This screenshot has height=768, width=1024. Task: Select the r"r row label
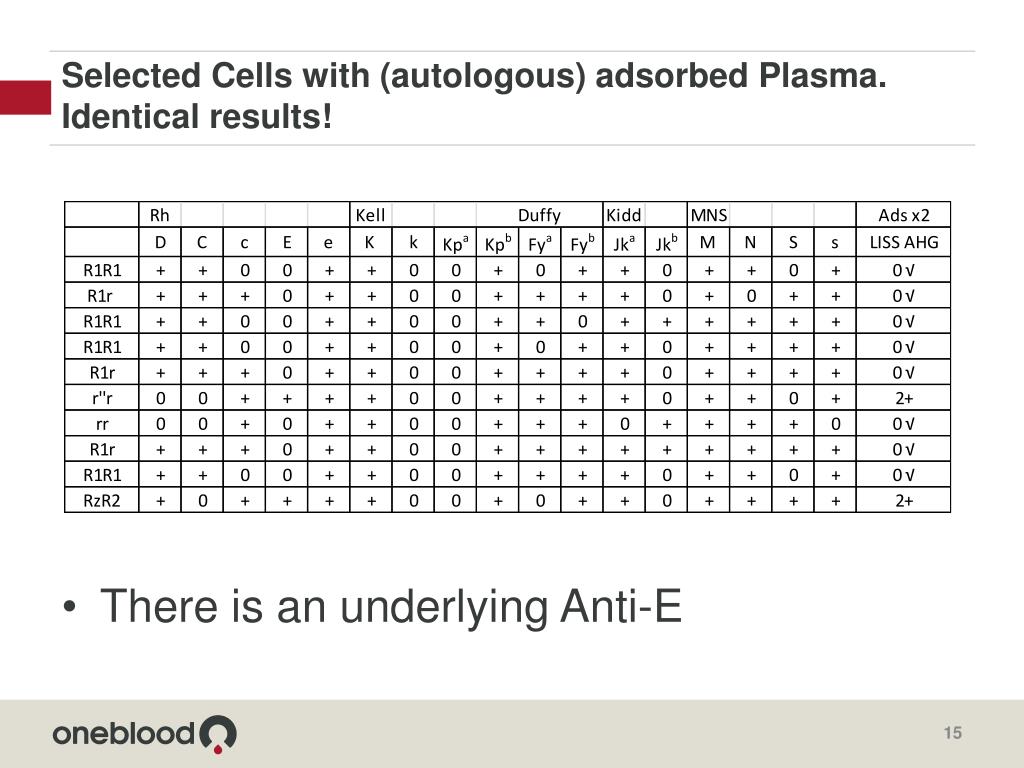click(x=102, y=398)
